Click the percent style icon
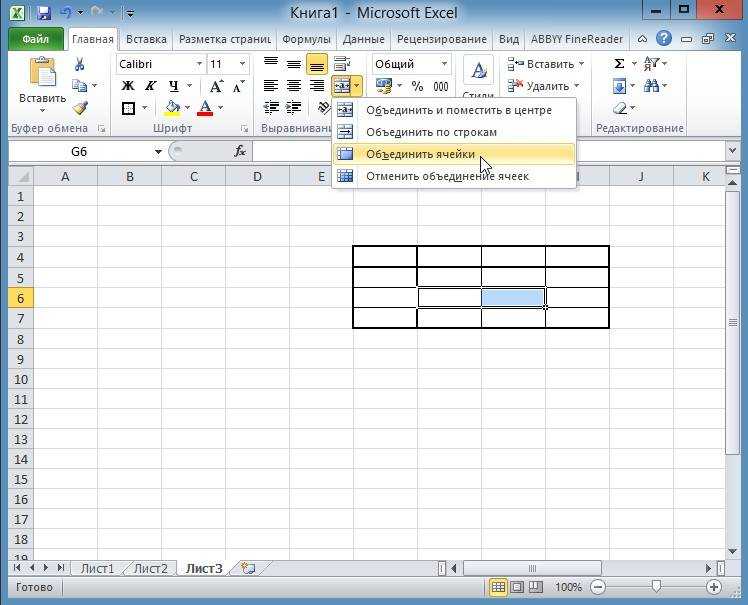The height and width of the screenshot is (605, 748). 417,86
